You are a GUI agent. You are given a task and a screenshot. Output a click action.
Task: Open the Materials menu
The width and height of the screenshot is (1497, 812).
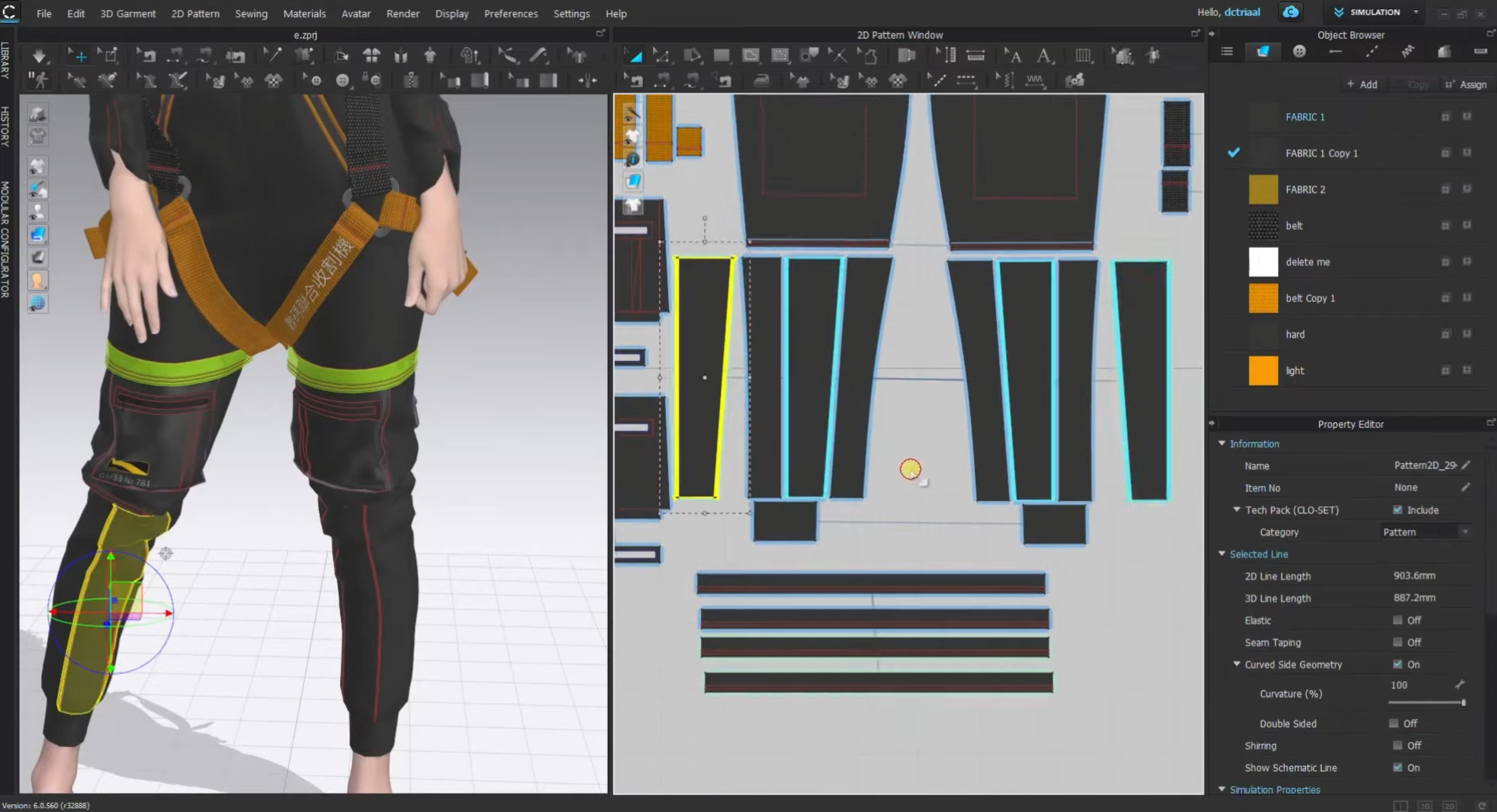(304, 13)
